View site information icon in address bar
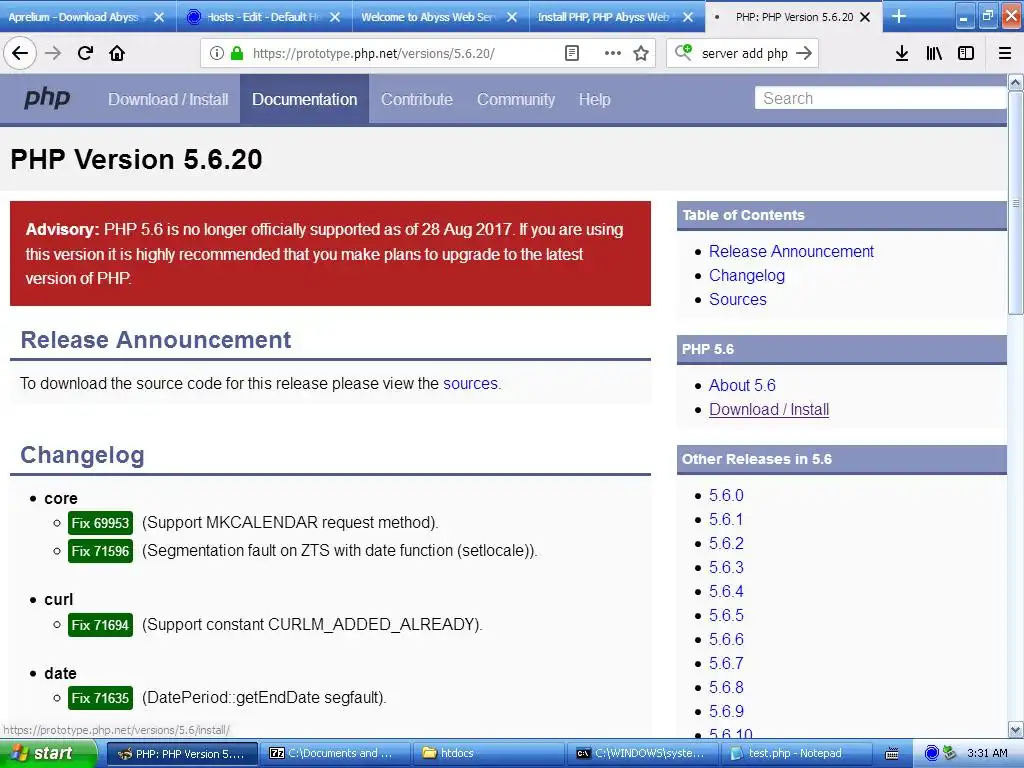This screenshot has width=1024, height=768. 217,54
